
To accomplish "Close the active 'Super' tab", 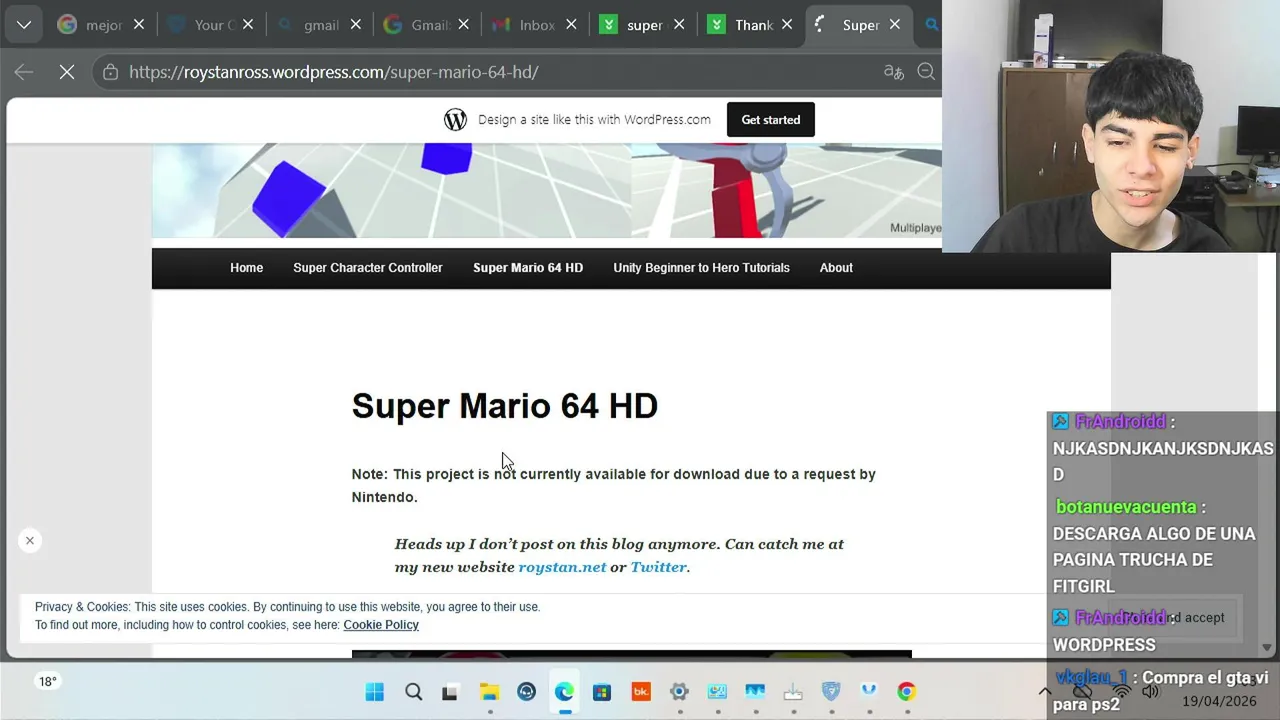I will [x=895, y=25].
